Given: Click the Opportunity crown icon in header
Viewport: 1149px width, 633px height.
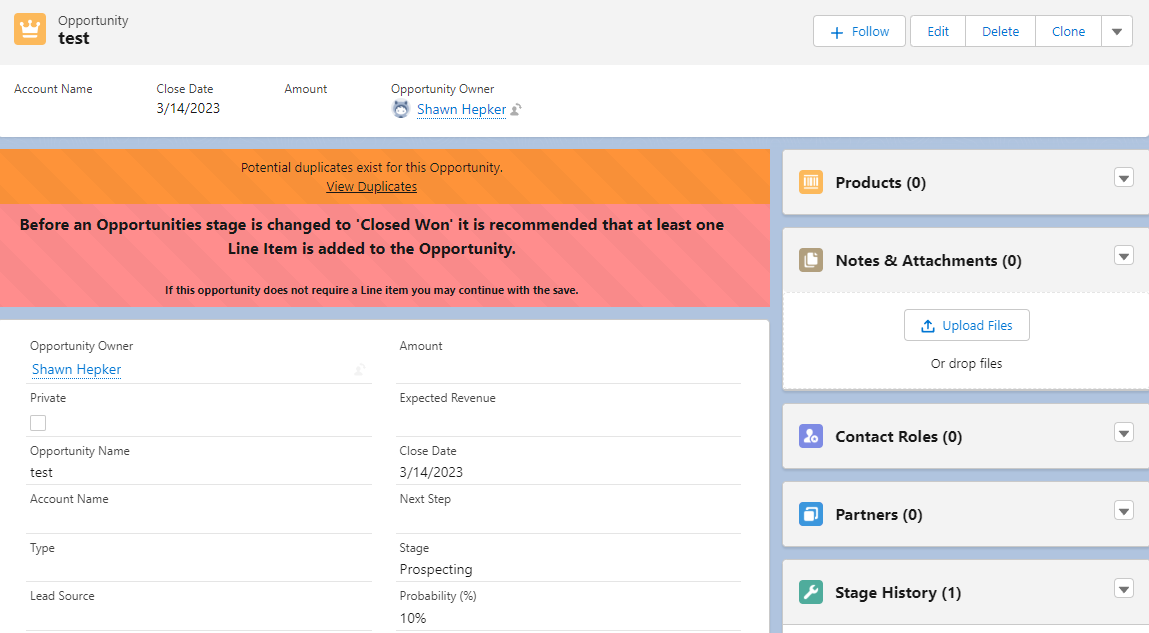Looking at the screenshot, I should [30, 30].
